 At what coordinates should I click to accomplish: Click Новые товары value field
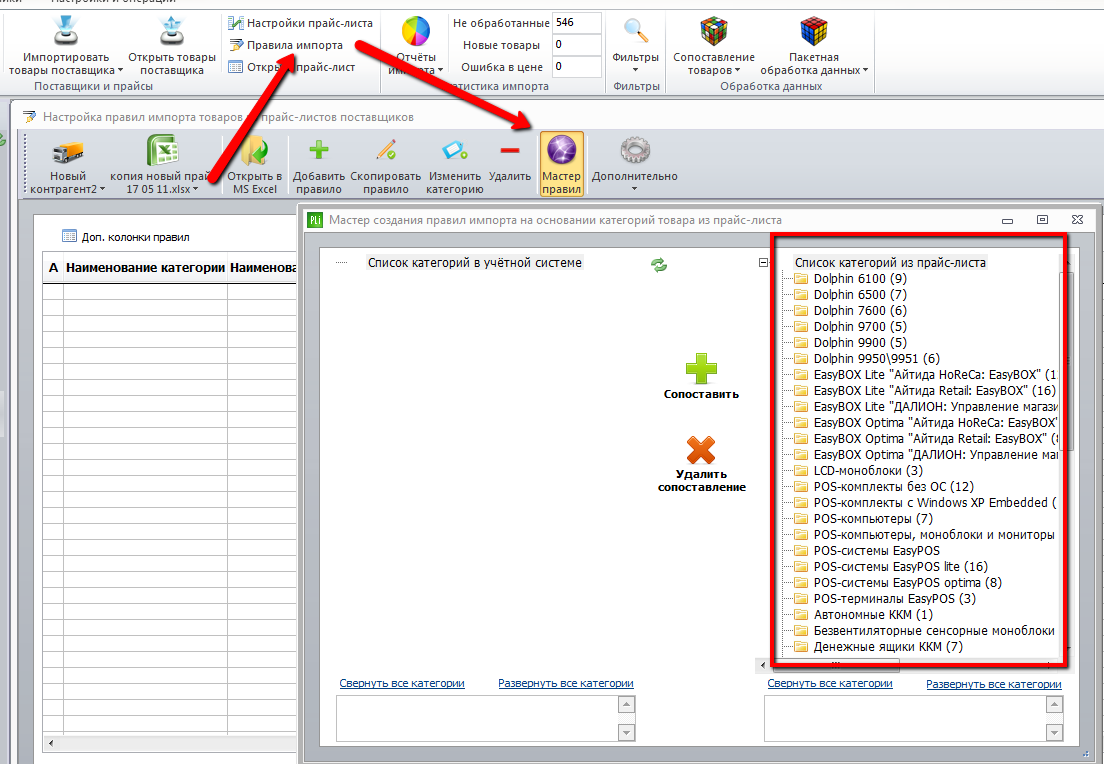click(577, 44)
